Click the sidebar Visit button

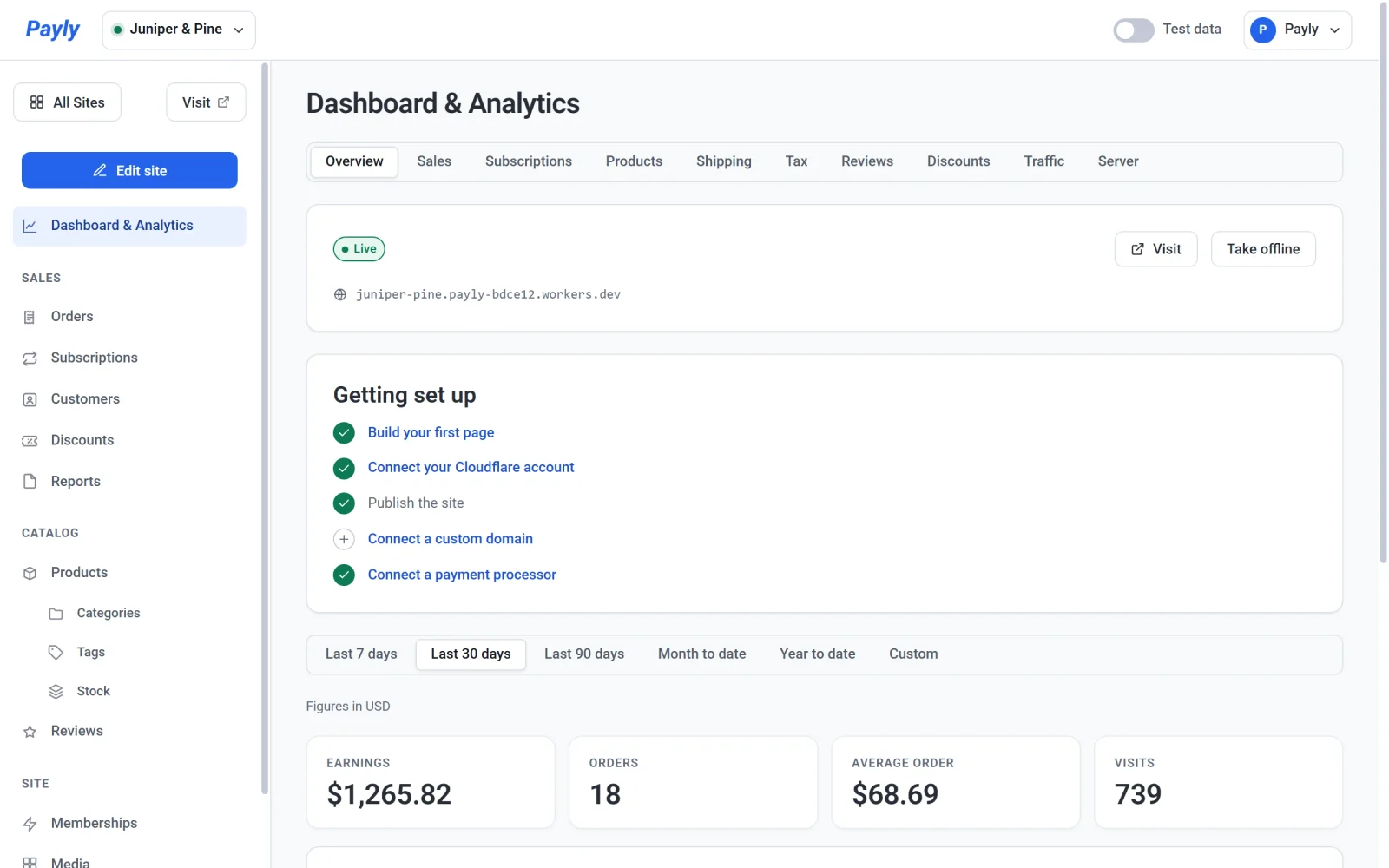[206, 102]
